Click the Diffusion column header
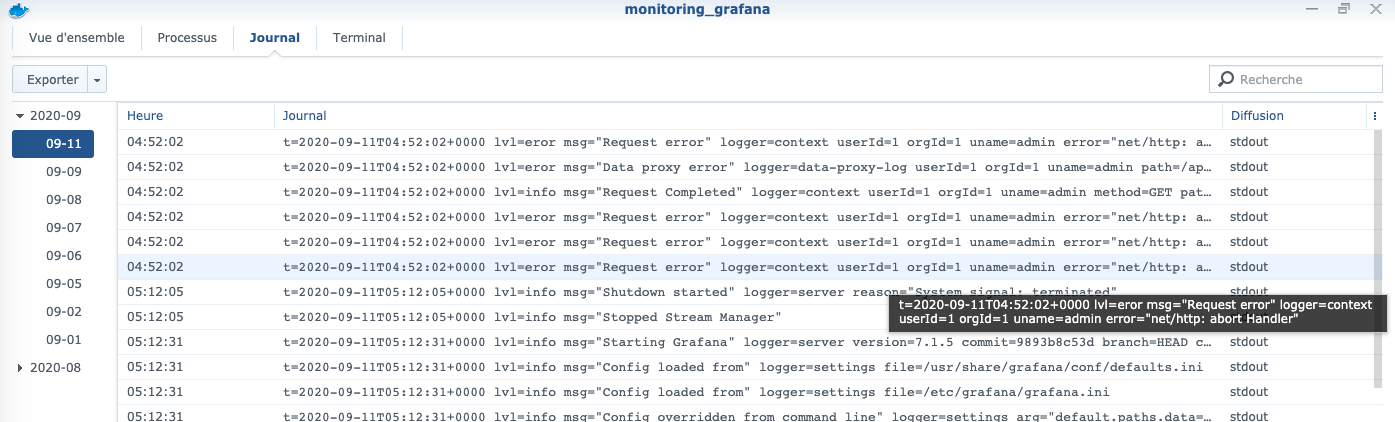Image resolution: width=1395 pixels, height=422 pixels. coord(1296,116)
